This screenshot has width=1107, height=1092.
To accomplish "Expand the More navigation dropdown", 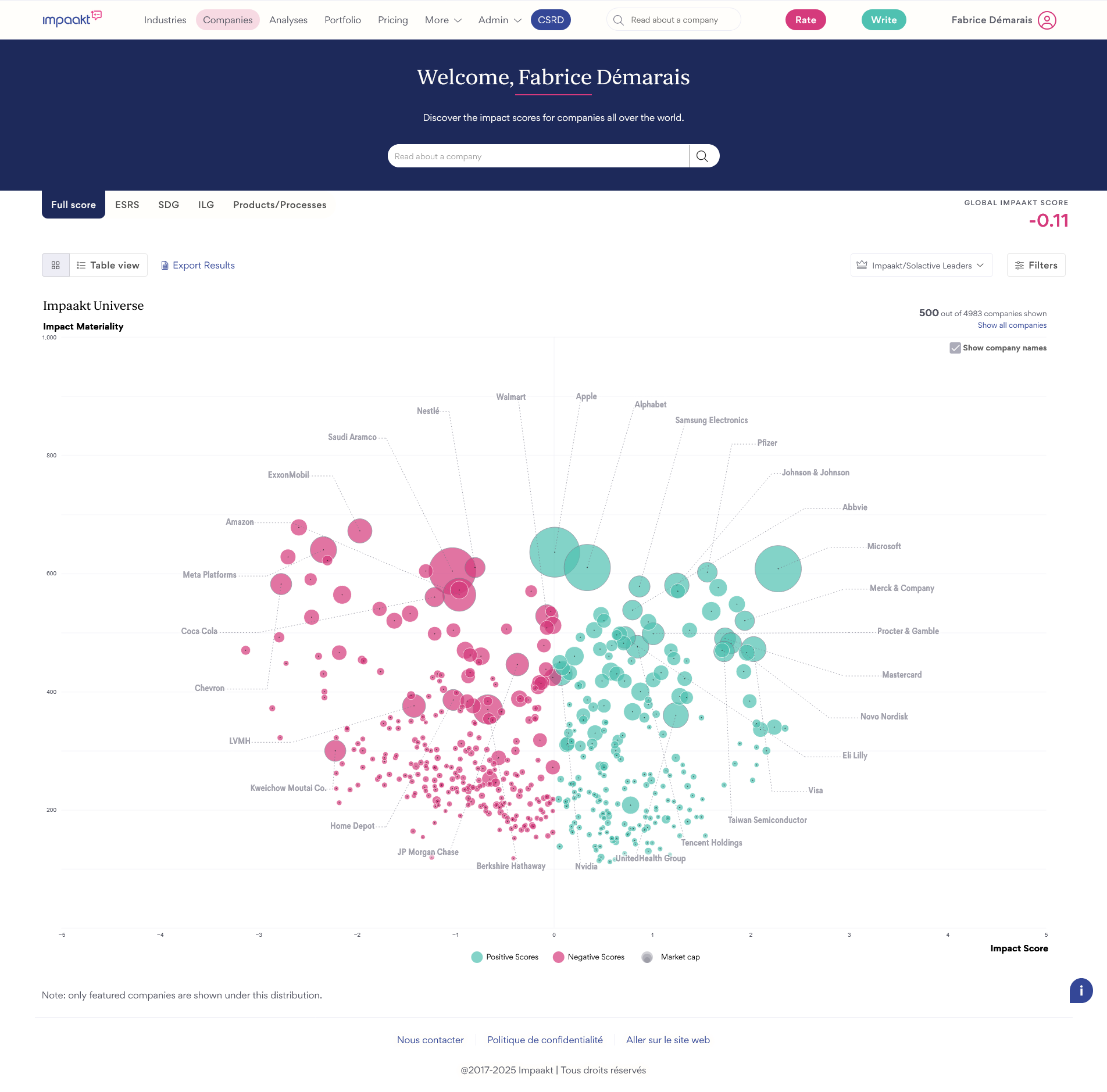I will pos(443,20).
